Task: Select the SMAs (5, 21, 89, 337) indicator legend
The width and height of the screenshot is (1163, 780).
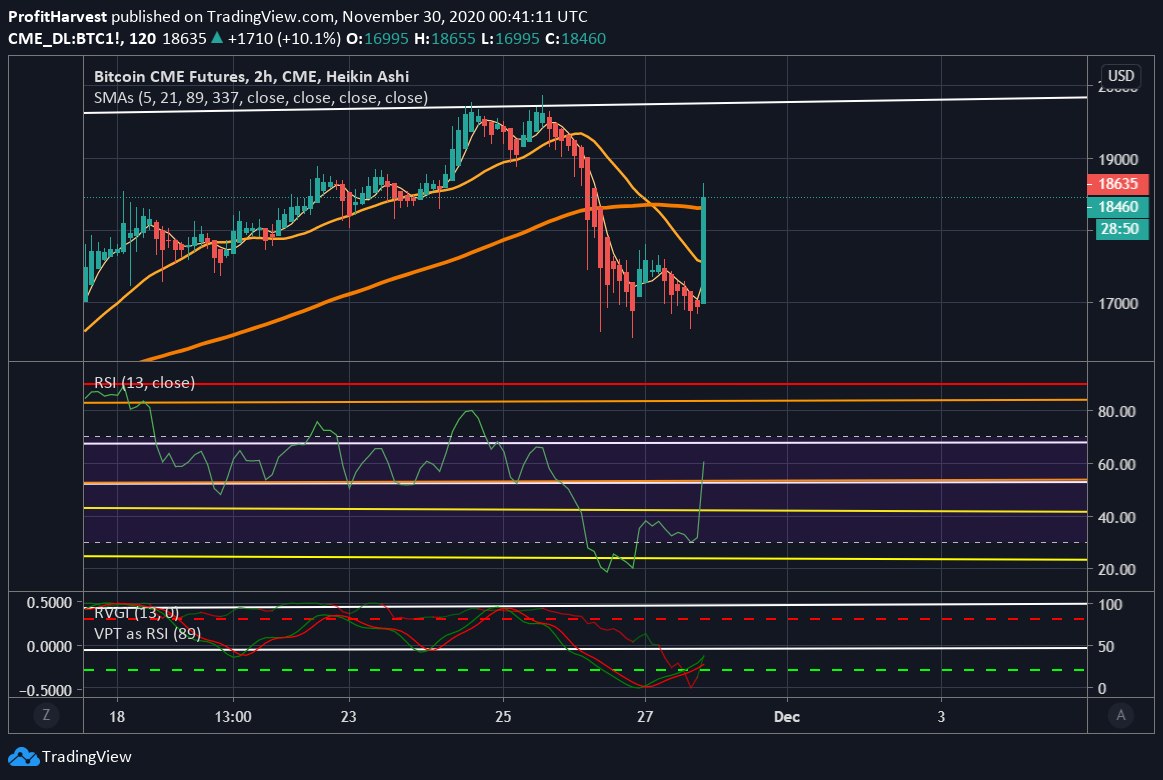Action: pos(261,98)
